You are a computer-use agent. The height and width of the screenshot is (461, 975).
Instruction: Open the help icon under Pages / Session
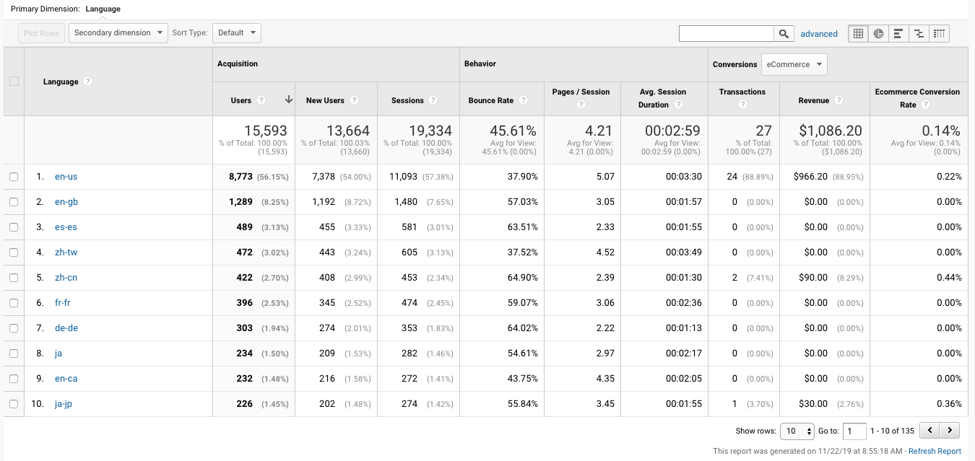pyautogui.click(x=581, y=105)
